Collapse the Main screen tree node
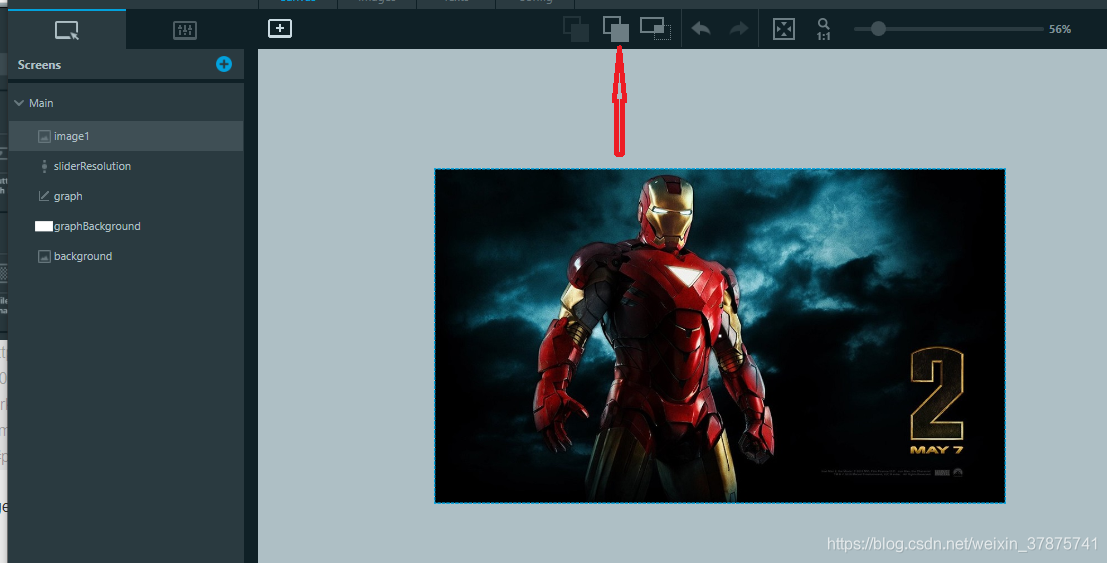This screenshot has height=563, width=1107. pyautogui.click(x=19, y=103)
